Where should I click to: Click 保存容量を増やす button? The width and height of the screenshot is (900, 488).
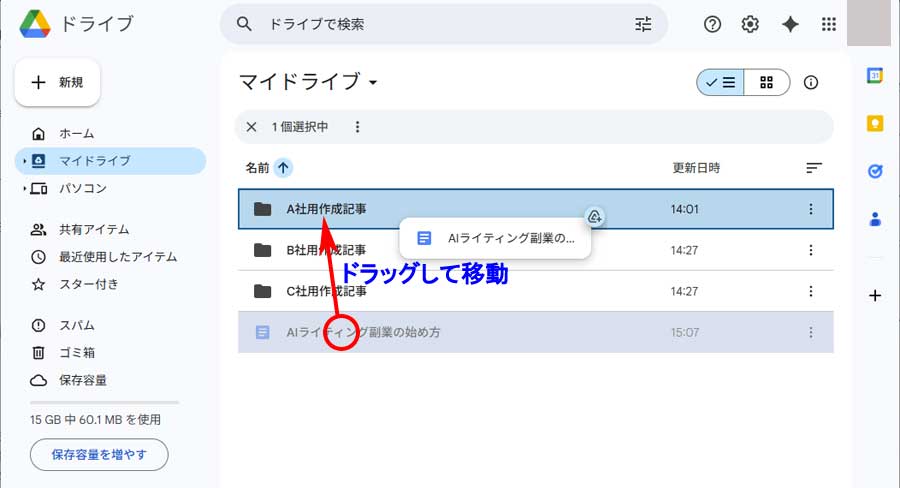pyautogui.click(x=99, y=455)
